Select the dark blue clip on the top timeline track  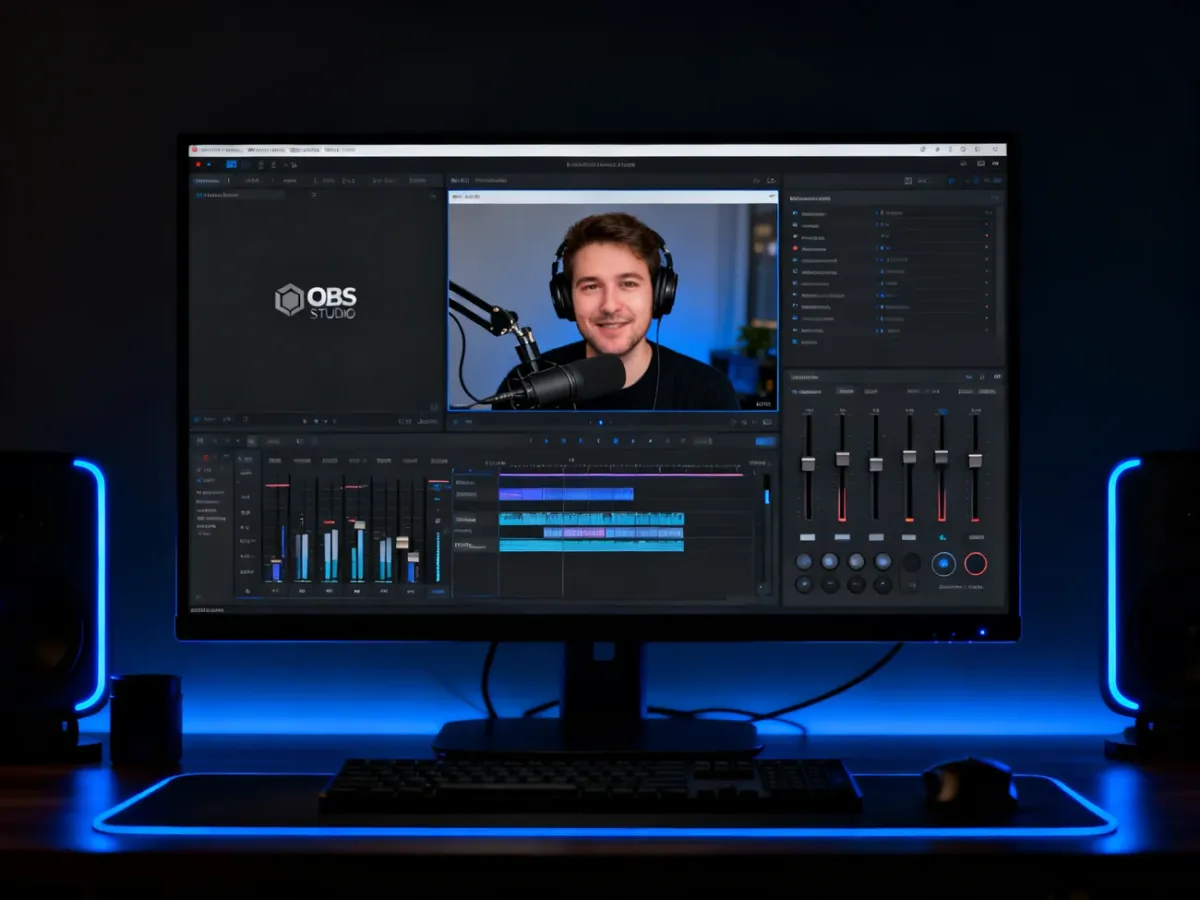pyautogui.click(x=566, y=494)
